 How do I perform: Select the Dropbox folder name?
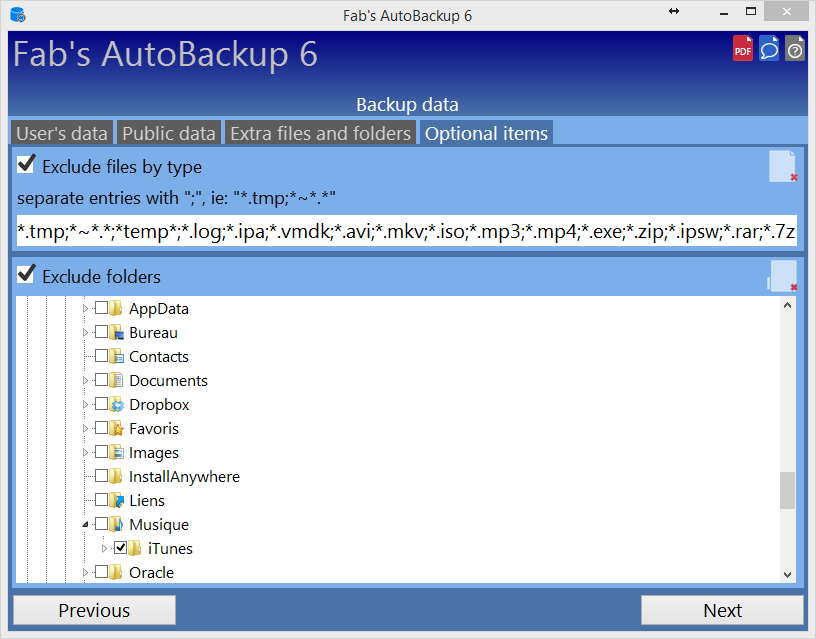click(159, 404)
